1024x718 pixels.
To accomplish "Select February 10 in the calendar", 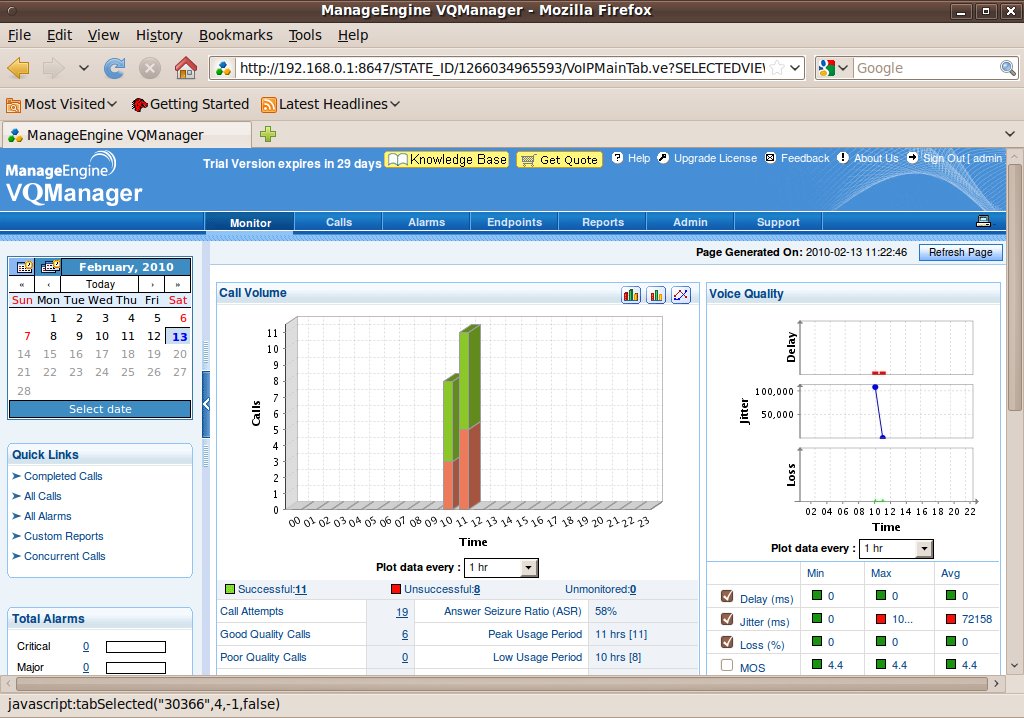I will tap(101, 336).
